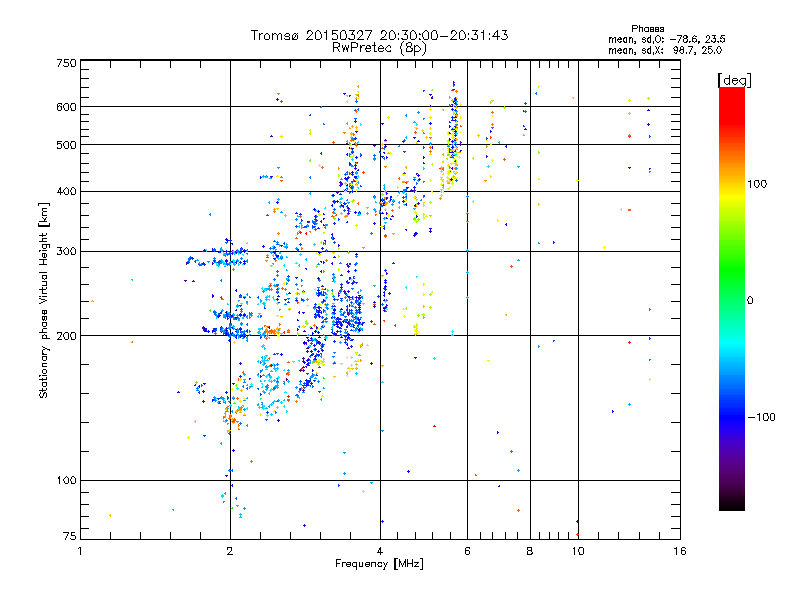Click the y-axis tick label '75'

coord(70,536)
